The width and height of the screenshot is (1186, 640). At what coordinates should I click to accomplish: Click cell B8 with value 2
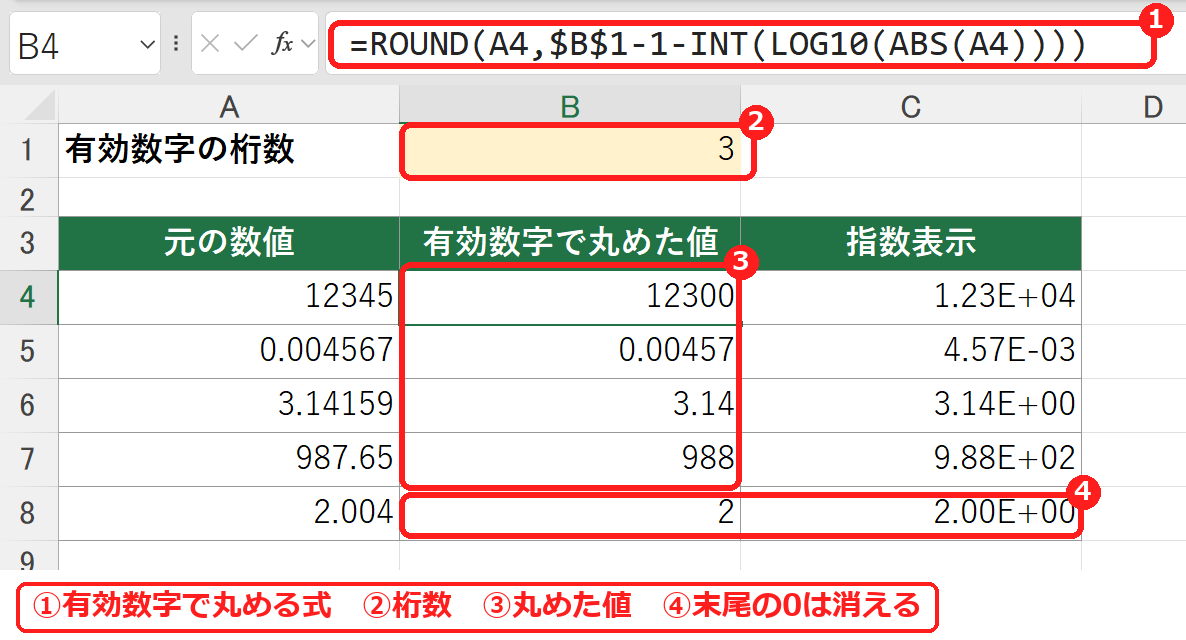(x=570, y=513)
